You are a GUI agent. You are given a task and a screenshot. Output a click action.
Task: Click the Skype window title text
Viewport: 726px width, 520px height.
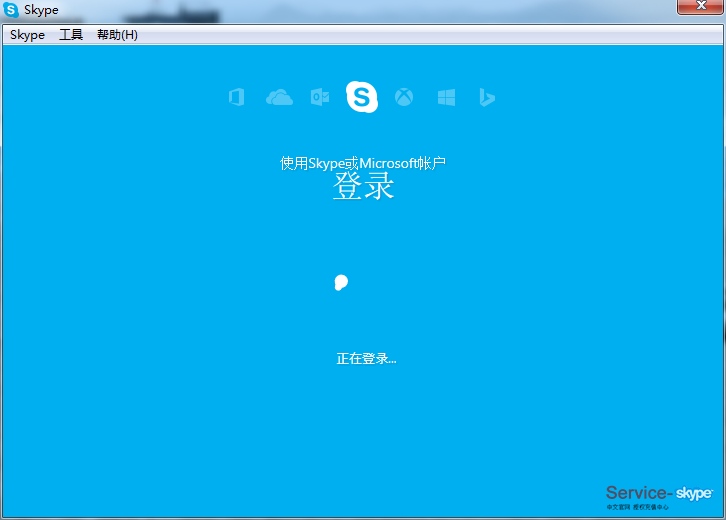click(41, 10)
